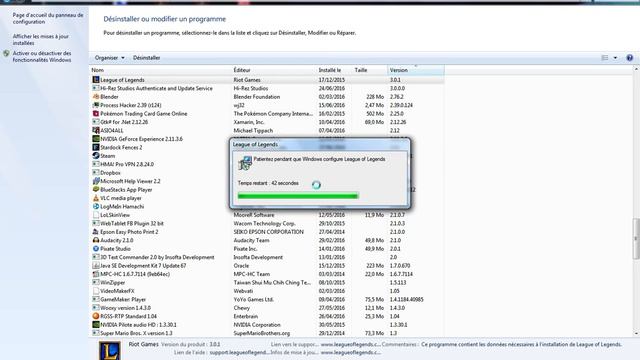The width and height of the screenshot is (640, 360).
Task: Click the Blender Foundation publisher cell
Action: [x=257, y=97]
